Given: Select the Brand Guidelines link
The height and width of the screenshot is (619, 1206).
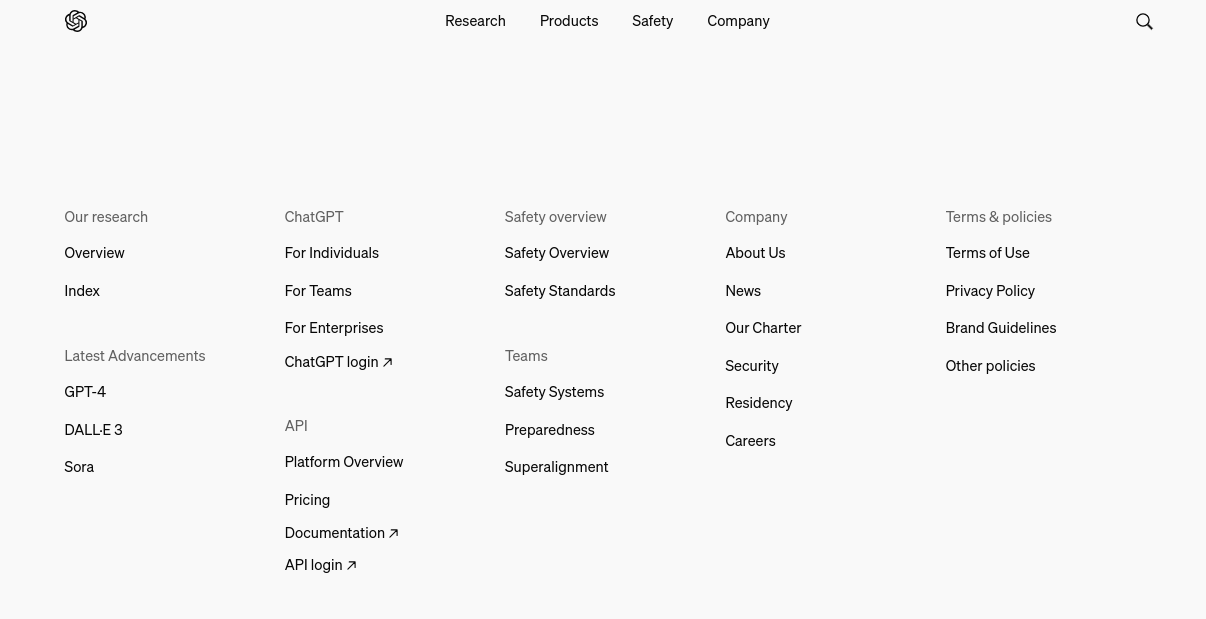Looking at the screenshot, I should (1001, 328).
